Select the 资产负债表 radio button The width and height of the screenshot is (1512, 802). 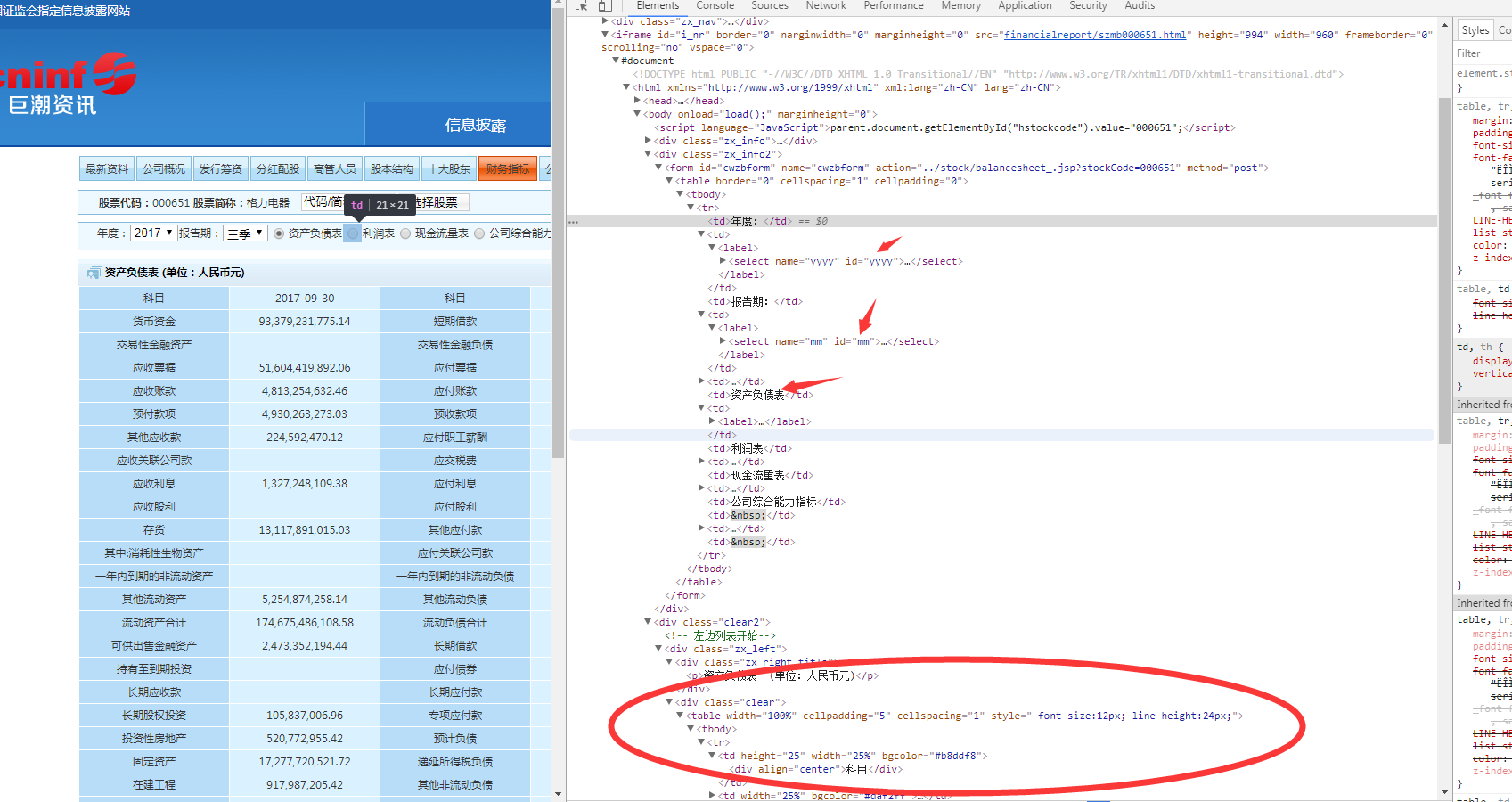point(279,233)
